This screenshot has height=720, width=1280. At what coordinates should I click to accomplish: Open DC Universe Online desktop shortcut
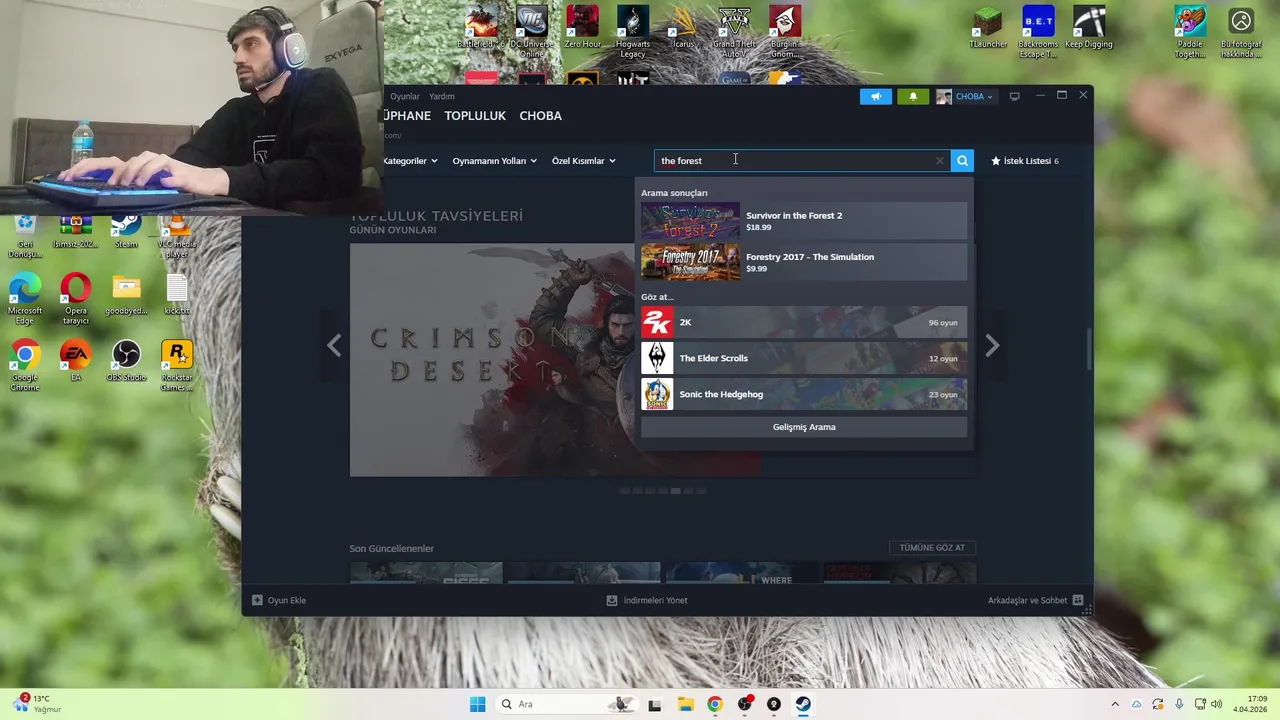click(532, 32)
